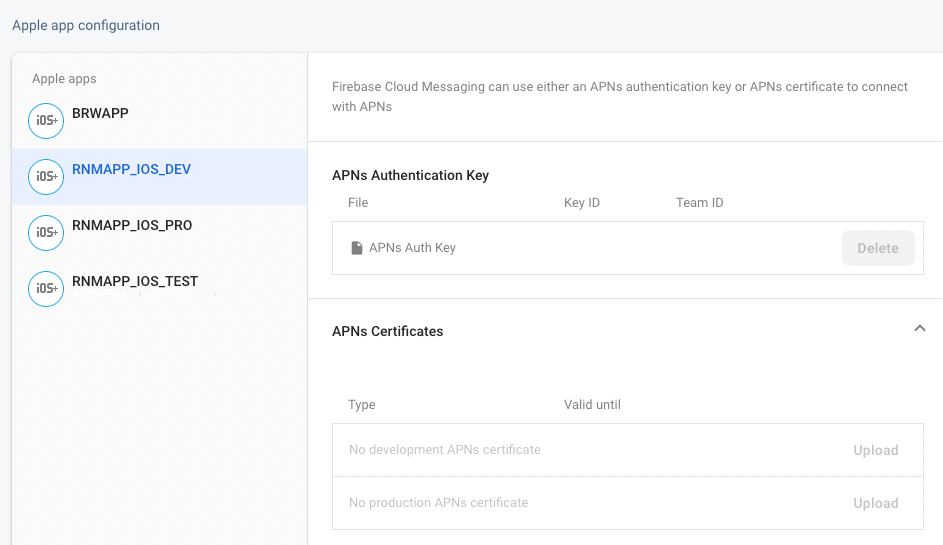Viewport: 943px width, 545px height.
Task: Click the iOS icon beside RNMAPP_IOS_TEST
Action: [46, 289]
